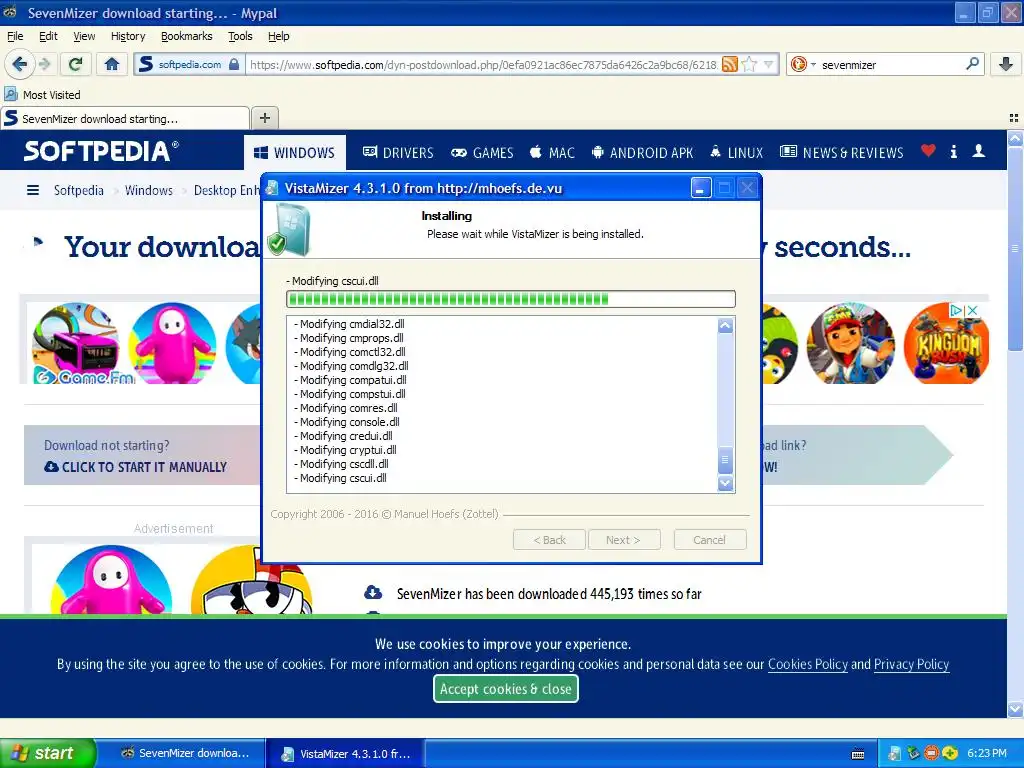Open the History menu
This screenshot has height=768, width=1024.
[128, 36]
